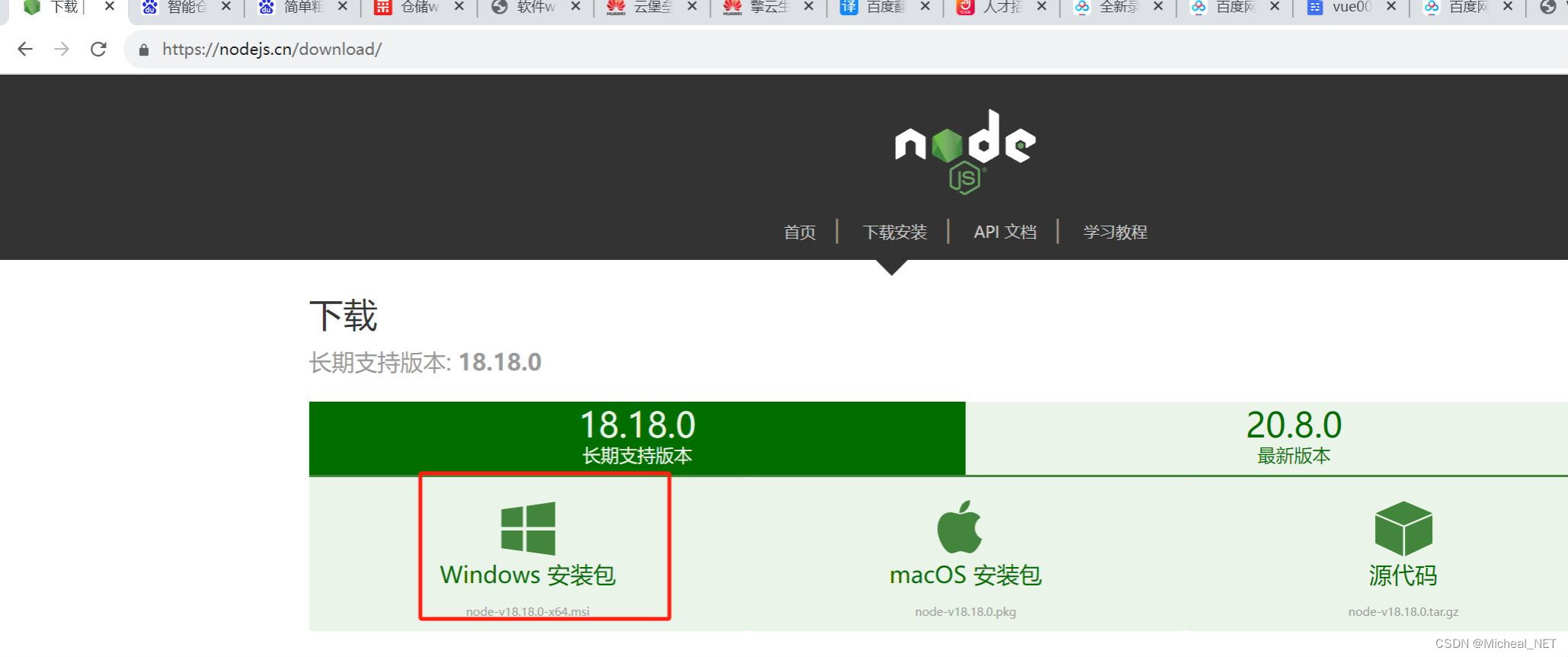The image size is (1568, 657).
Task: Download node-v18.18.0-x64.msi file link
Action: (x=528, y=611)
